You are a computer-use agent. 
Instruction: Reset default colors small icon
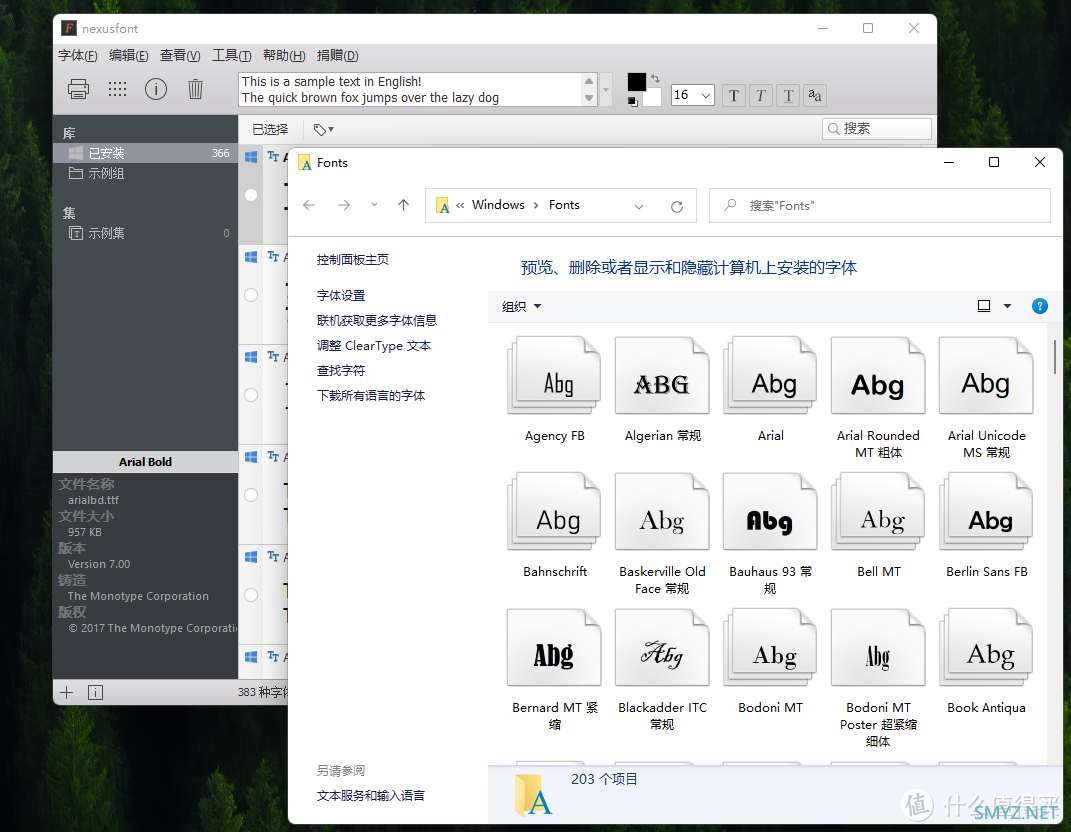point(632,102)
